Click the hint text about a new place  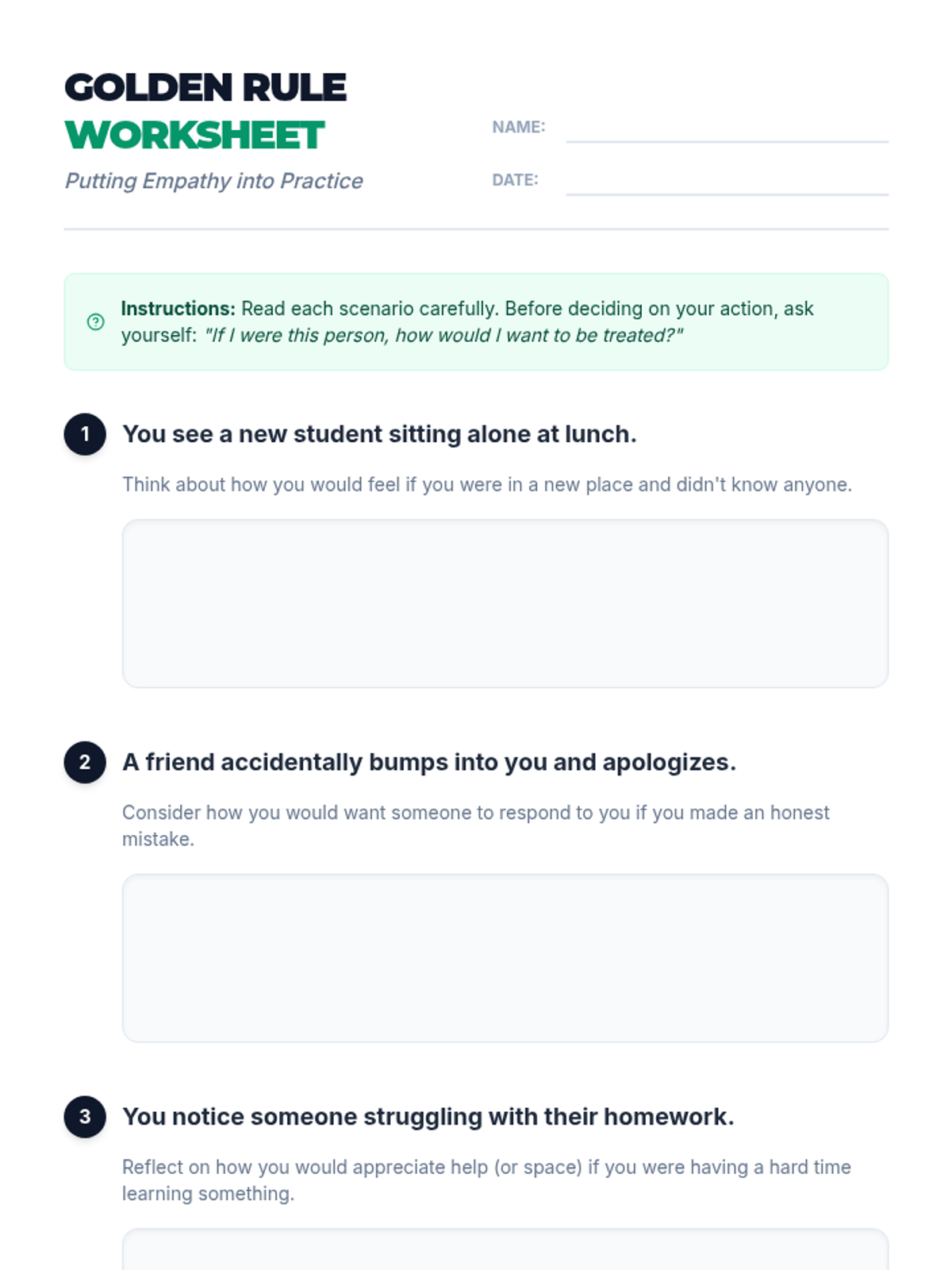[486, 484]
